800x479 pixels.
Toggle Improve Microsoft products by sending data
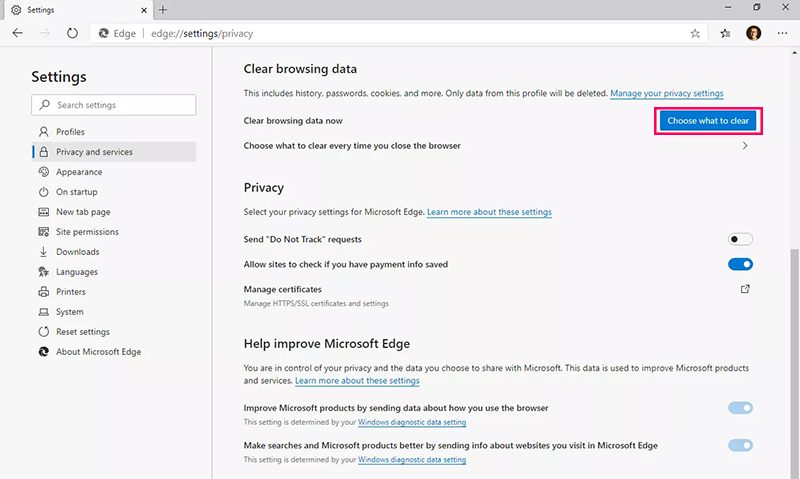pos(740,408)
